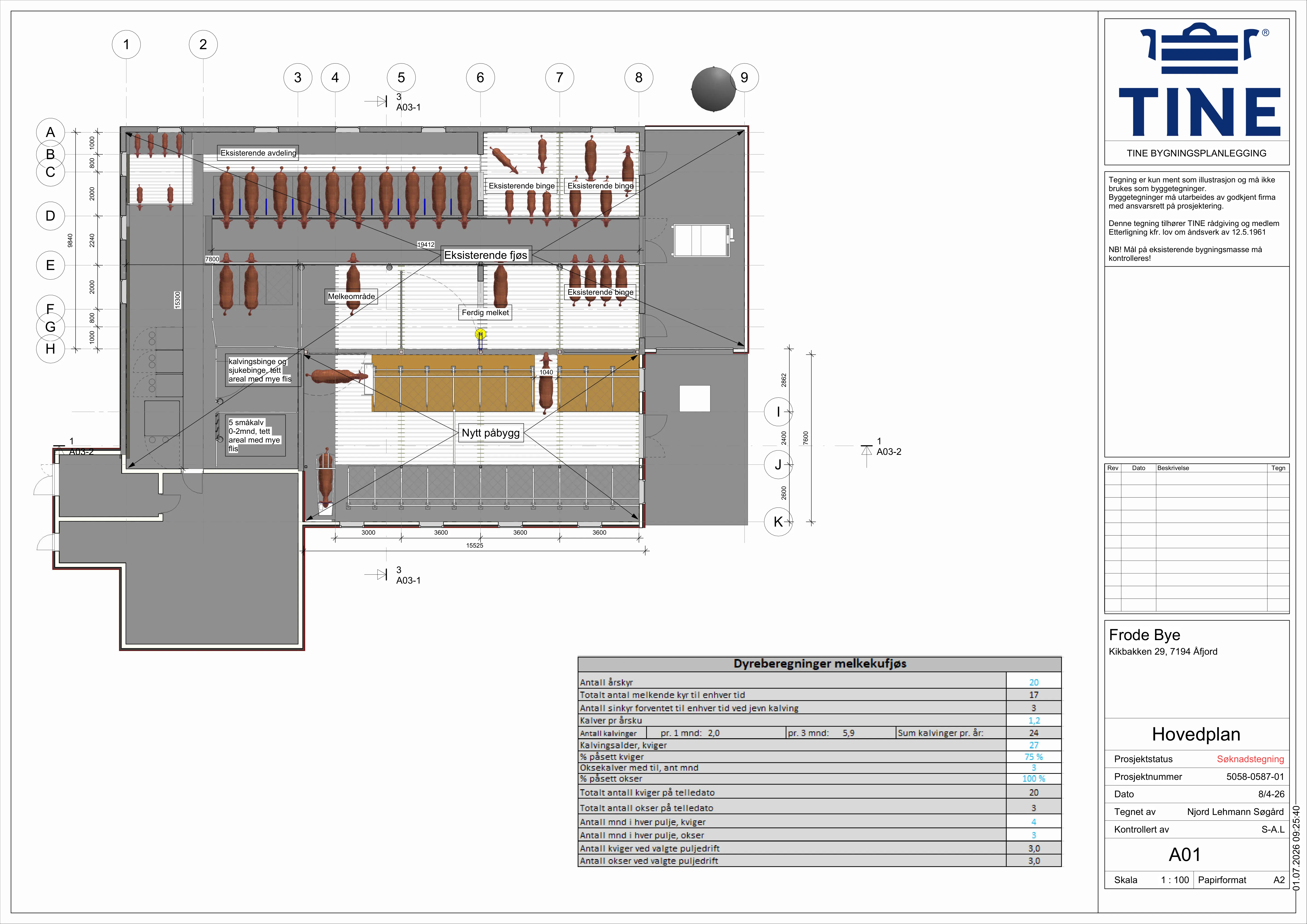Click the Melkeområde room label
The height and width of the screenshot is (924, 1307).
click(x=351, y=297)
